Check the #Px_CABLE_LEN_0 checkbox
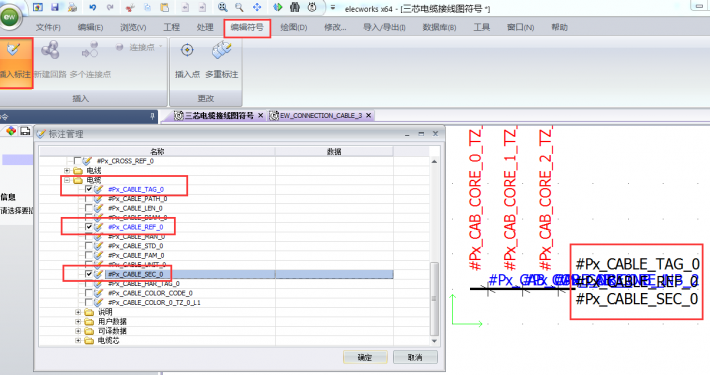The image size is (710, 375). [x=89, y=208]
